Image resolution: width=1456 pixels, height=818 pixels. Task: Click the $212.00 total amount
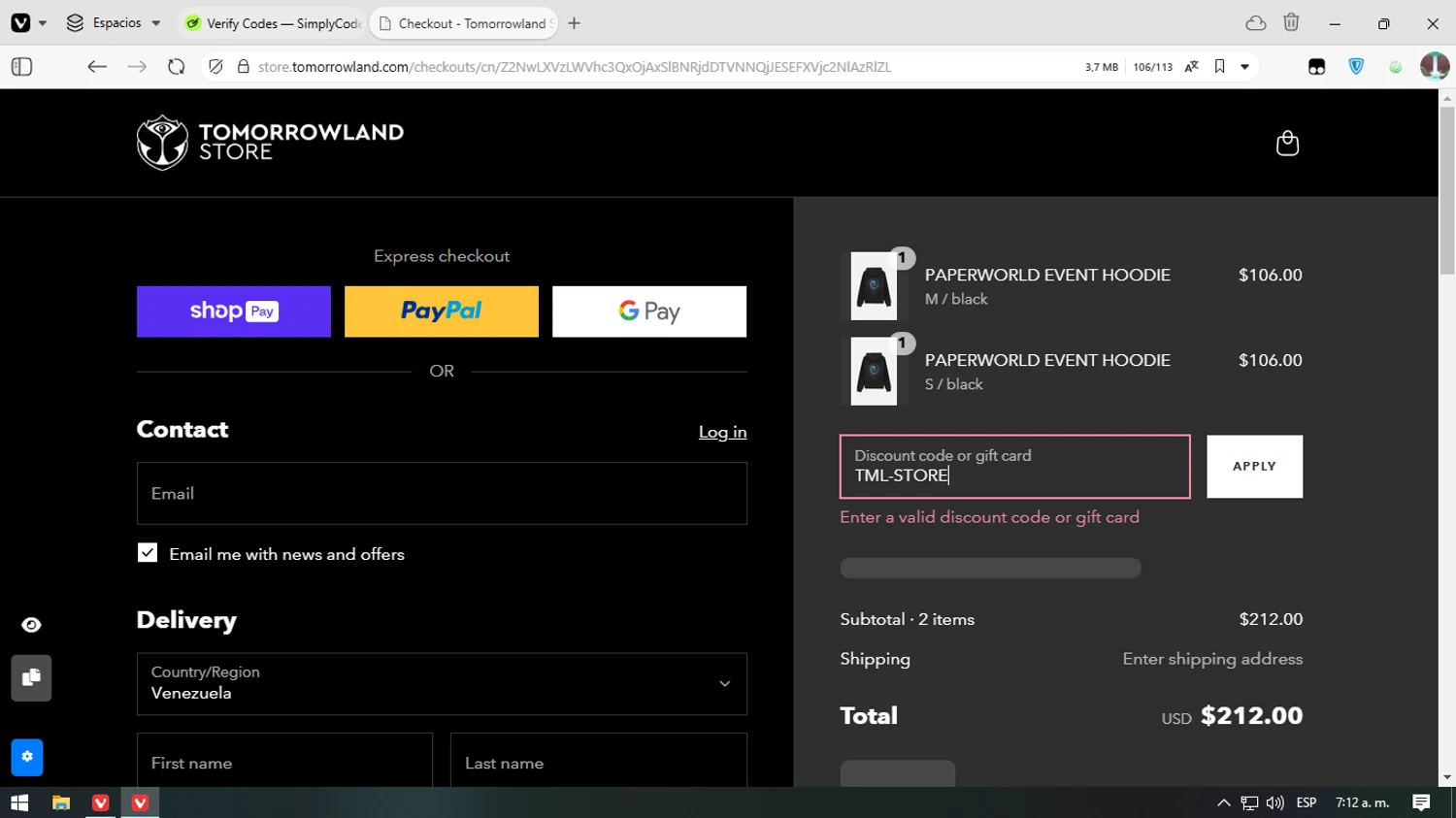point(1251,715)
